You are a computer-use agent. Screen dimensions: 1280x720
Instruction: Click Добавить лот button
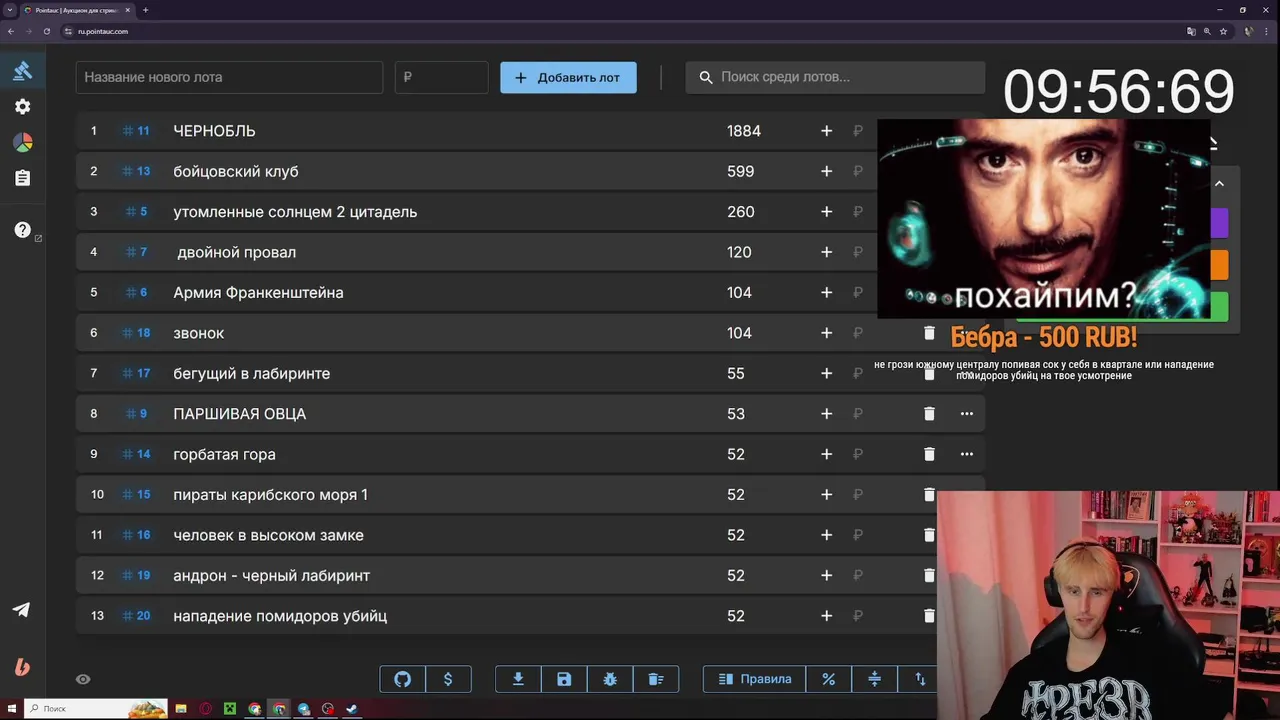point(568,77)
